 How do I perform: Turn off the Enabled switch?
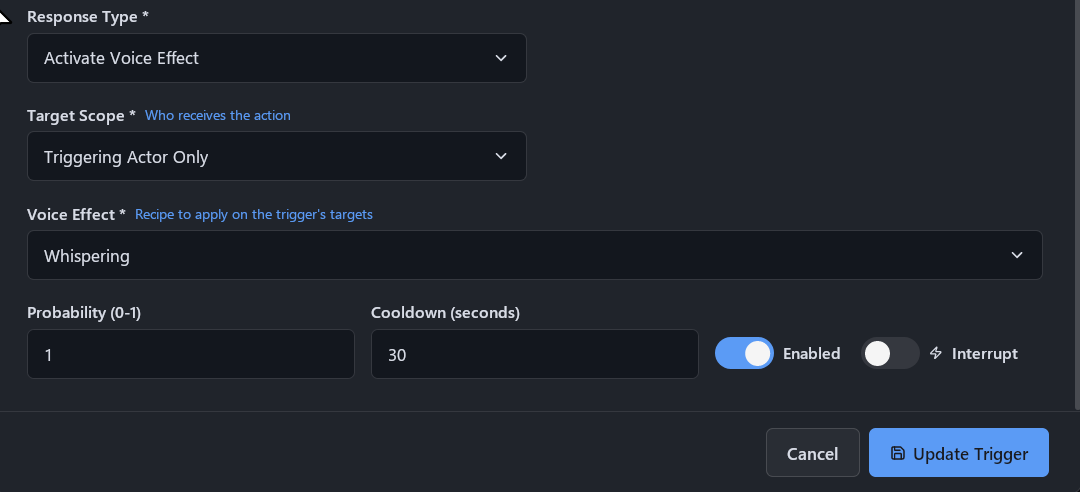pyautogui.click(x=744, y=353)
